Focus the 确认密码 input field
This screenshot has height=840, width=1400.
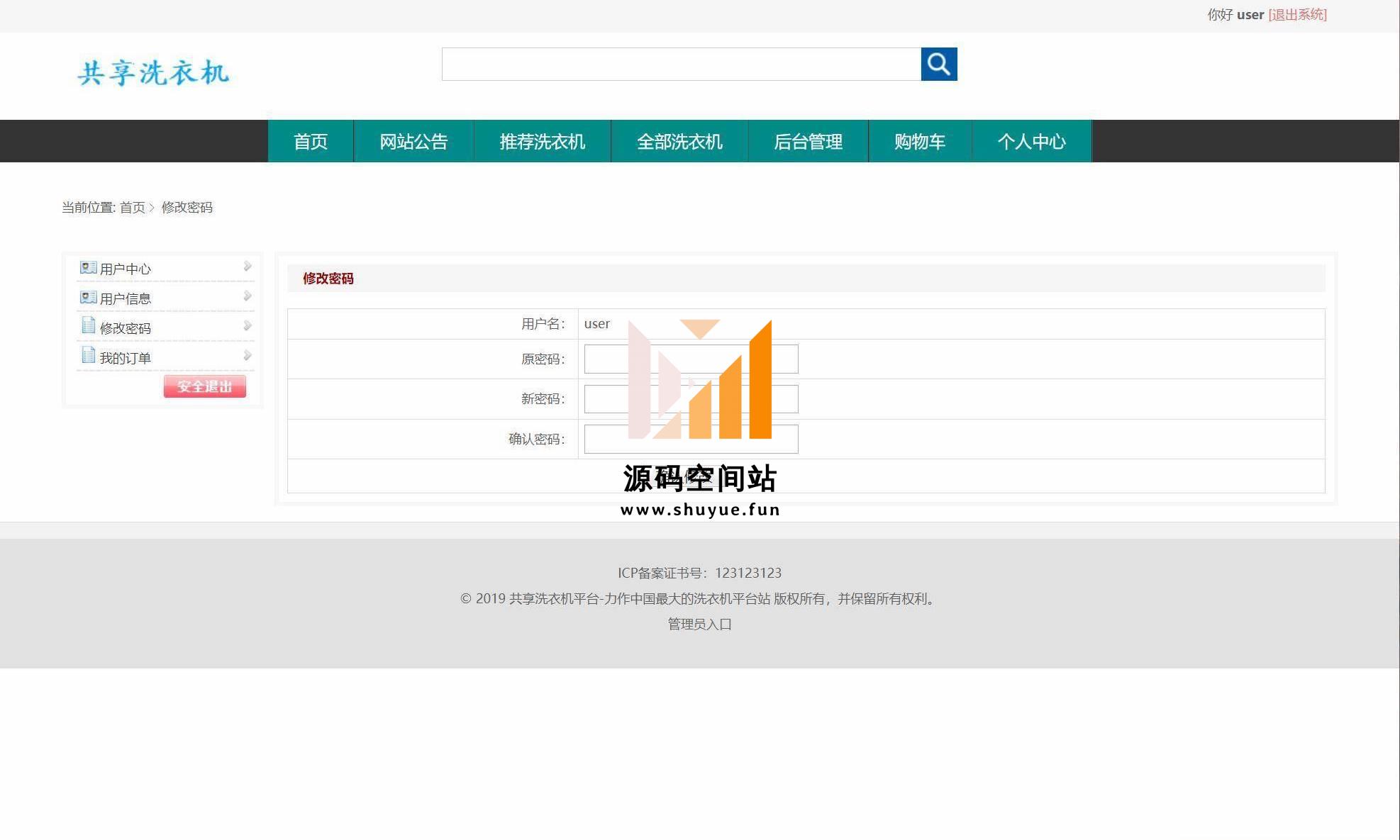coord(691,439)
